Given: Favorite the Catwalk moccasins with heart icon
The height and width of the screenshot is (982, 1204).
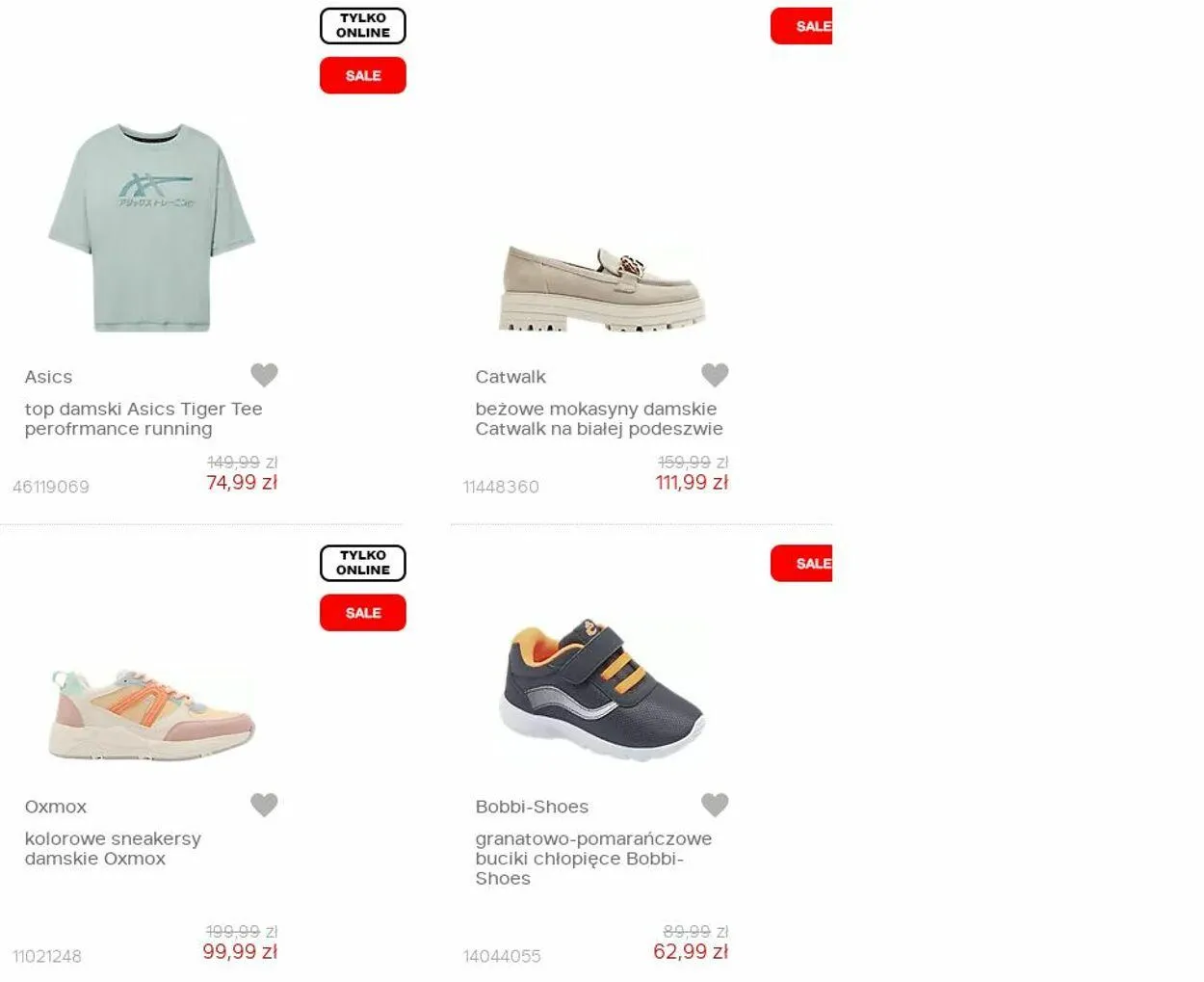Looking at the screenshot, I should (715, 375).
